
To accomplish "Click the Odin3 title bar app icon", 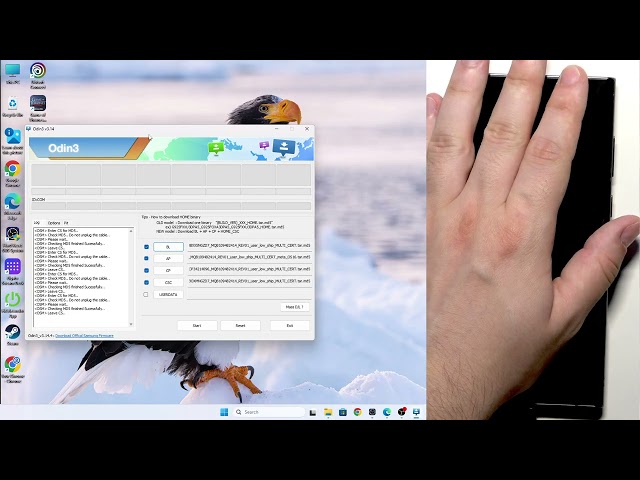I will (29, 129).
